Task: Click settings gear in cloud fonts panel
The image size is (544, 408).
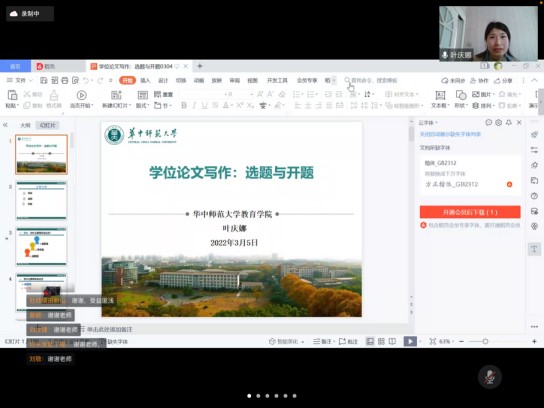Action: (x=499, y=122)
